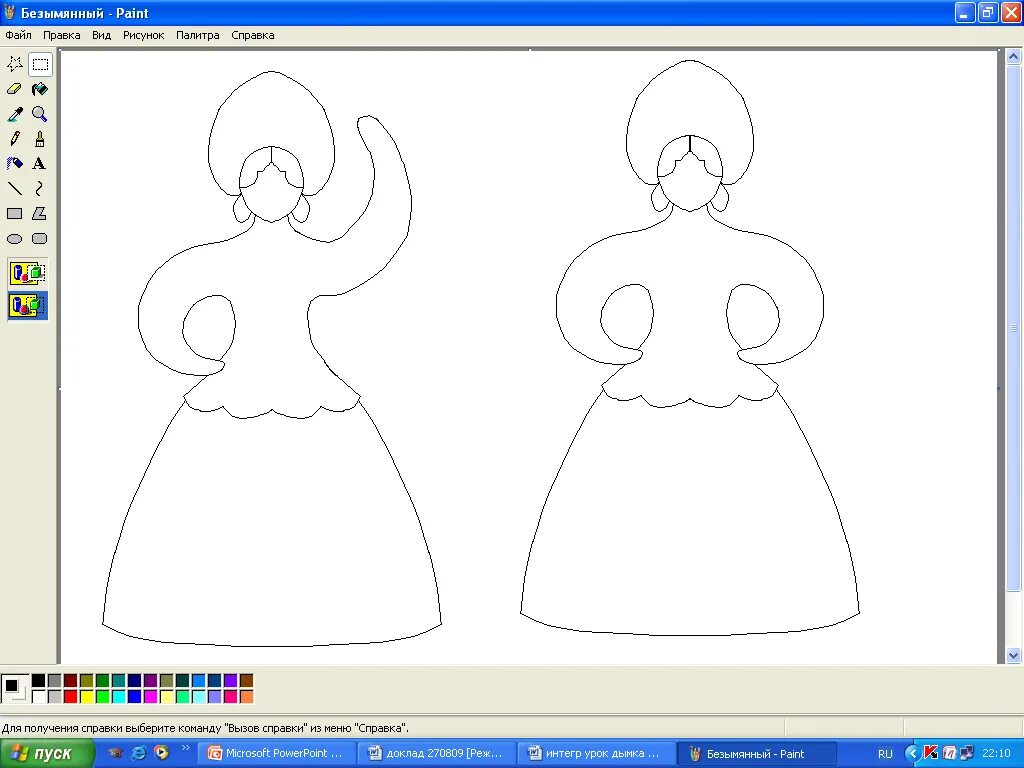The height and width of the screenshot is (768, 1024).
Task: Click scroll-down arrow of vertical scrollbar
Action: point(1013,655)
